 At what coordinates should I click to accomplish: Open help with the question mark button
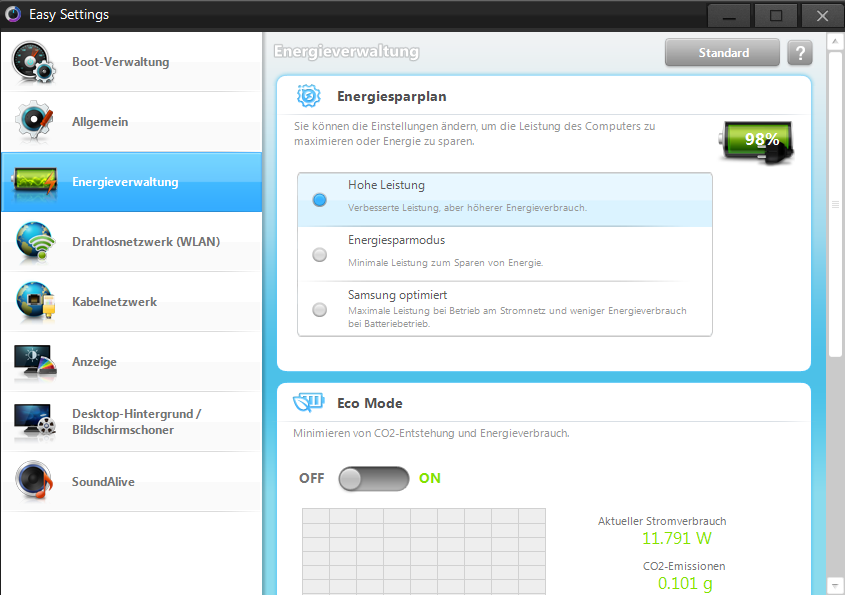coord(800,52)
